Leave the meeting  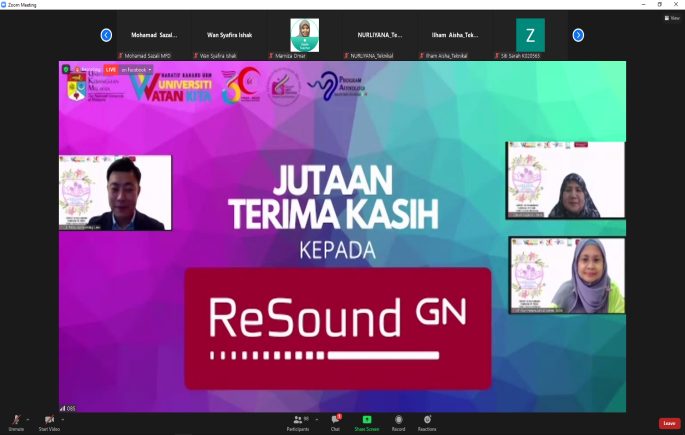pyautogui.click(x=669, y=423)
